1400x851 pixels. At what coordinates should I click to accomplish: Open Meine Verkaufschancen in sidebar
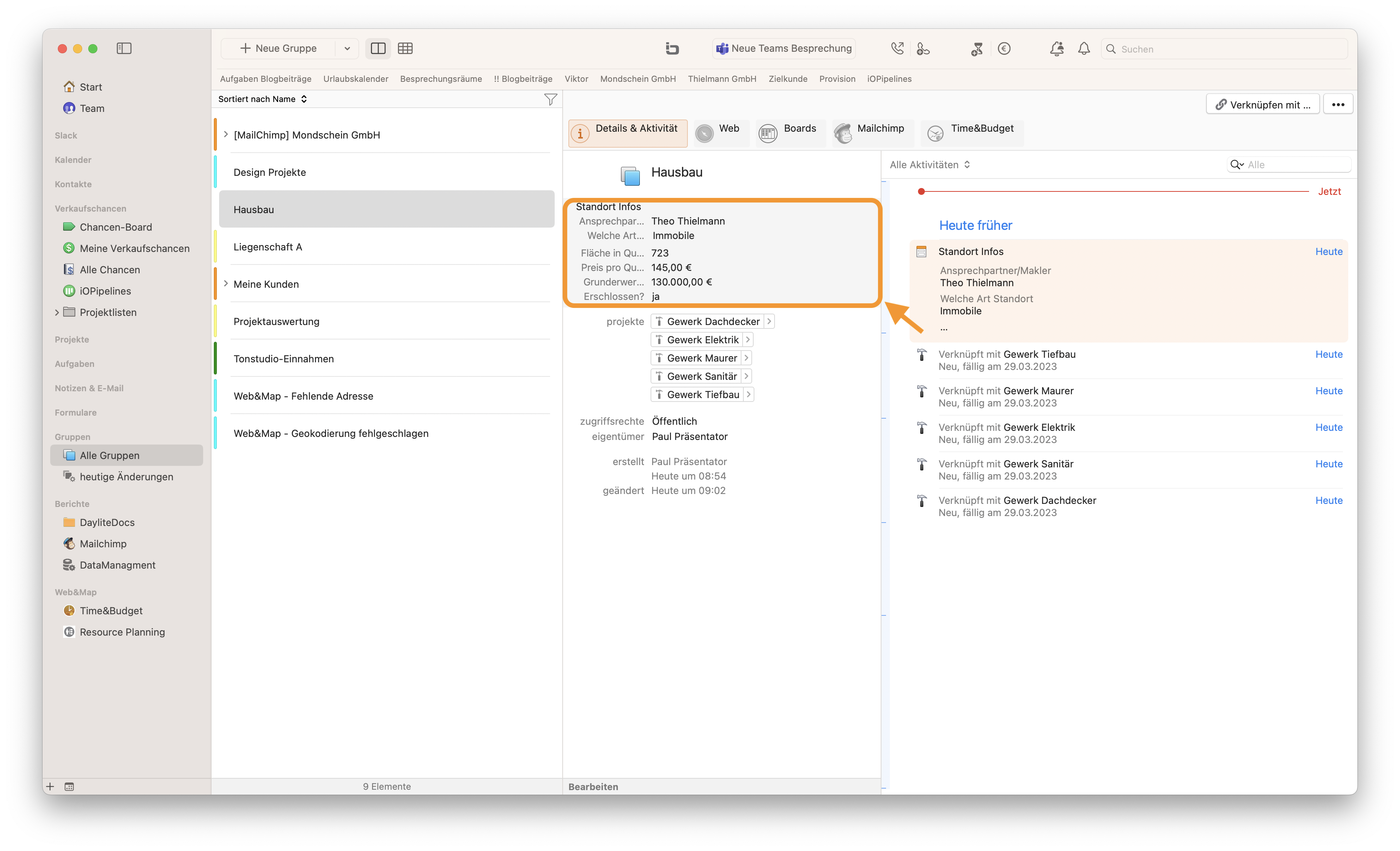[x=134, y=248]
